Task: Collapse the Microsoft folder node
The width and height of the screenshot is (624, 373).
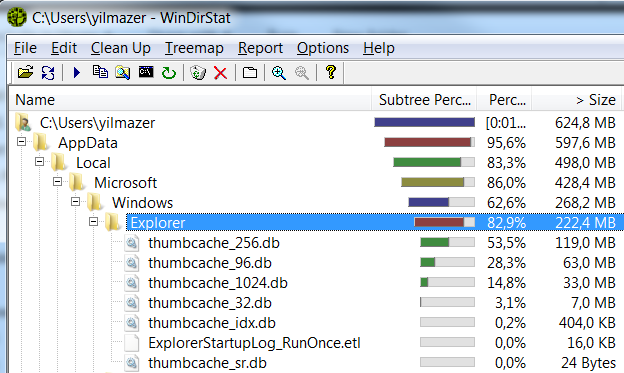Action: [x=58, y=182]
